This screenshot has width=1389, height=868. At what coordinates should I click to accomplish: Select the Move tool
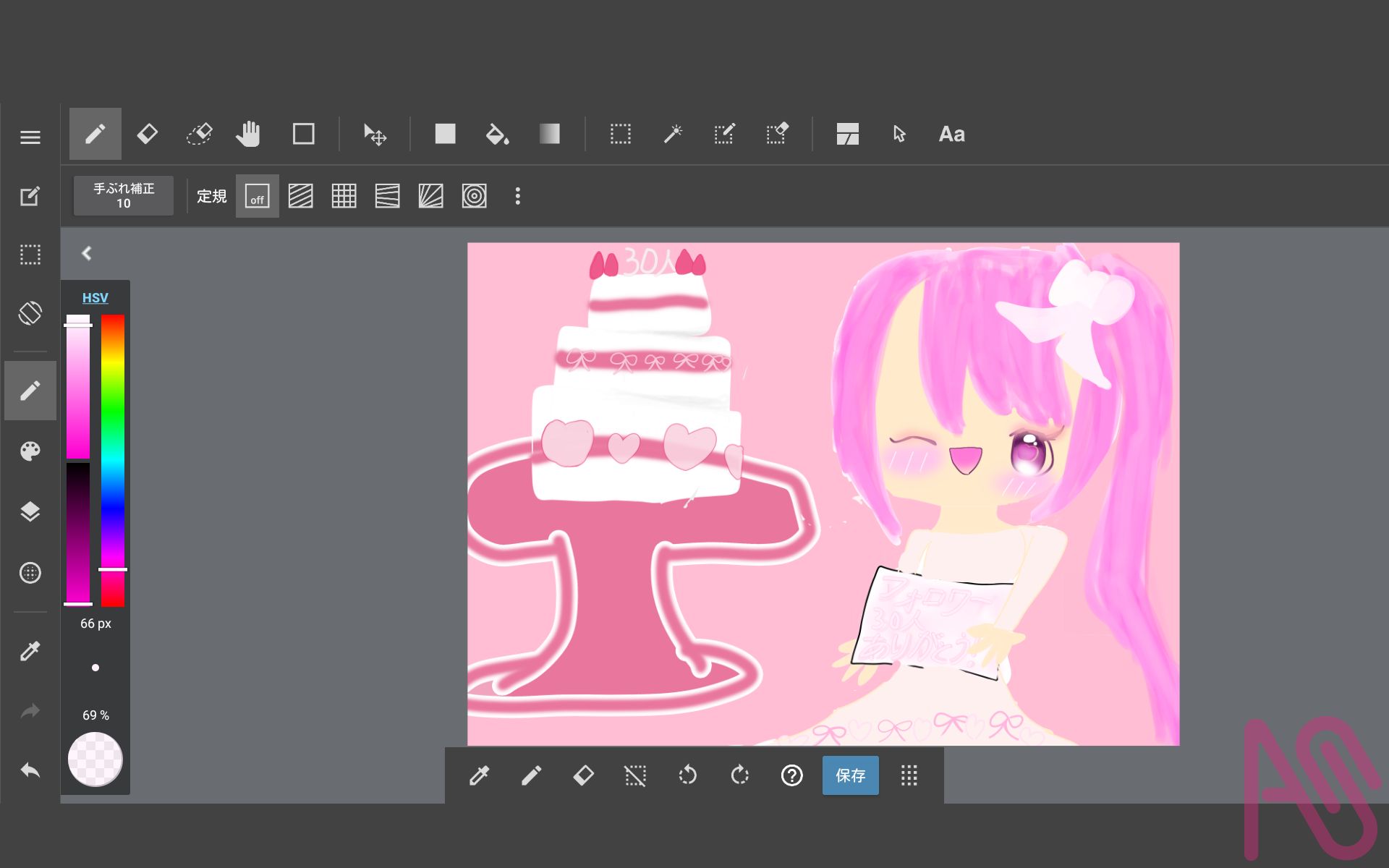click(375, 135)
